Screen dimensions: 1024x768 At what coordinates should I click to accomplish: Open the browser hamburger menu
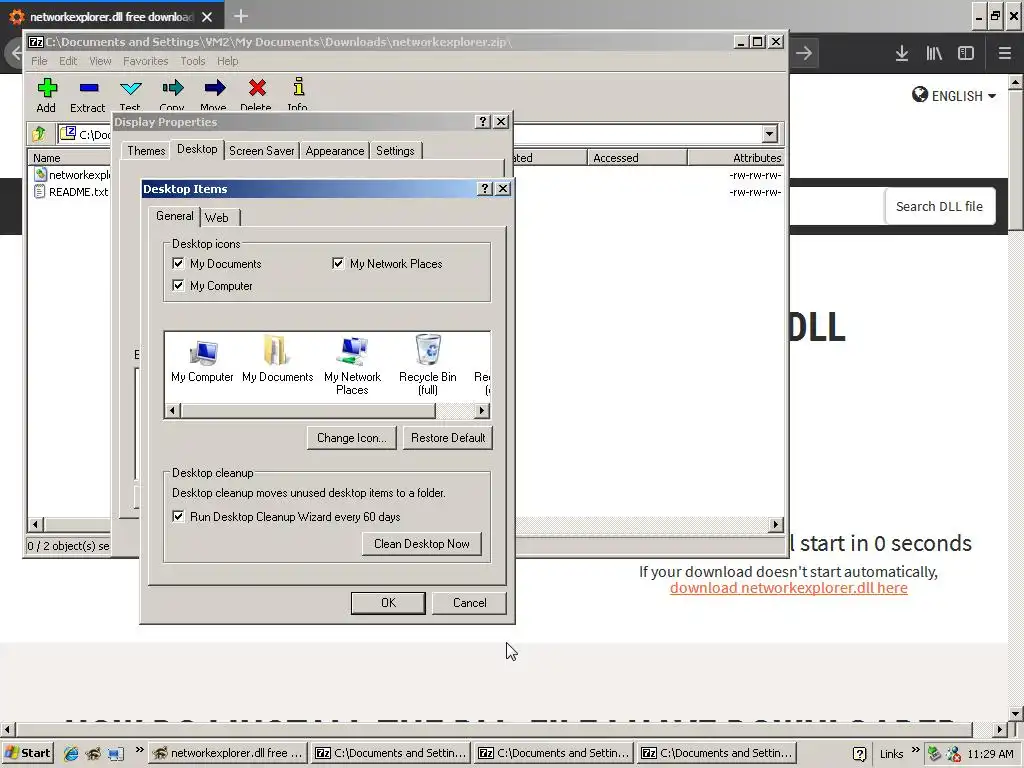[x=1005, y=54]
